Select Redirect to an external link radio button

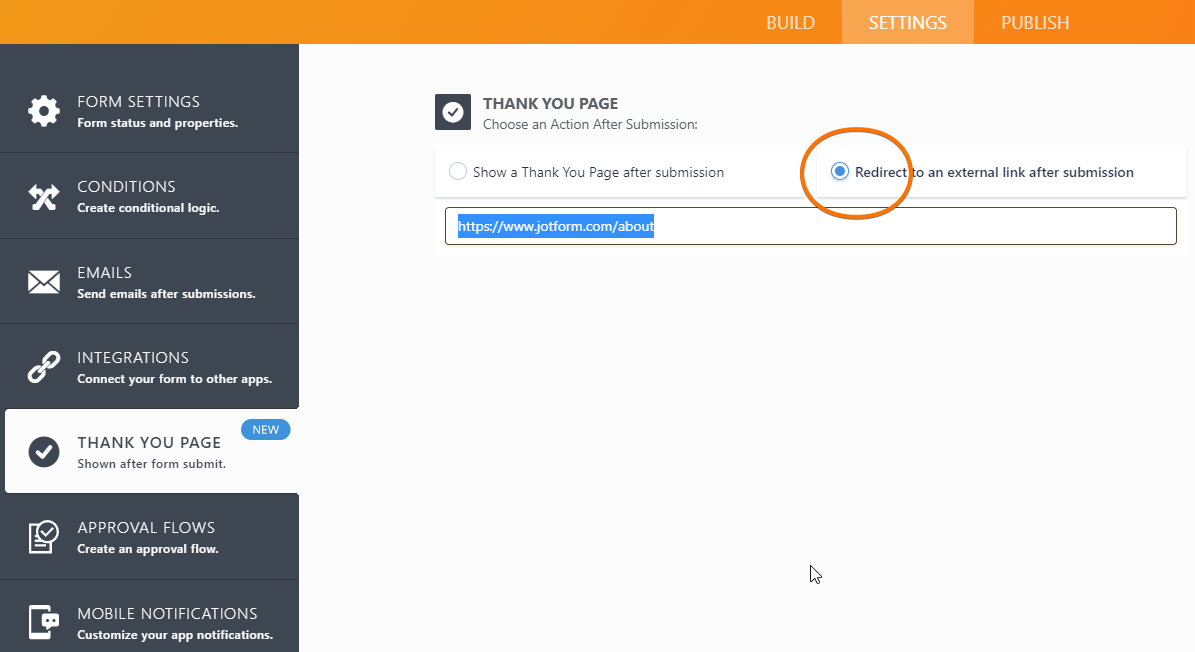(840, 172)
